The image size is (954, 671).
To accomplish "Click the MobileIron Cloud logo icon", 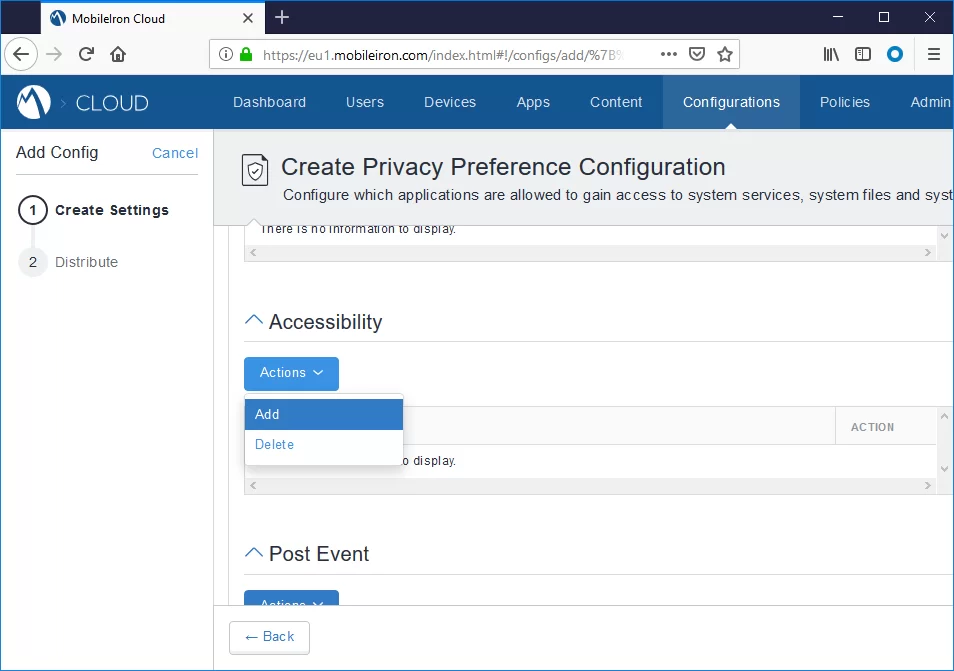I will click(34, 102).
